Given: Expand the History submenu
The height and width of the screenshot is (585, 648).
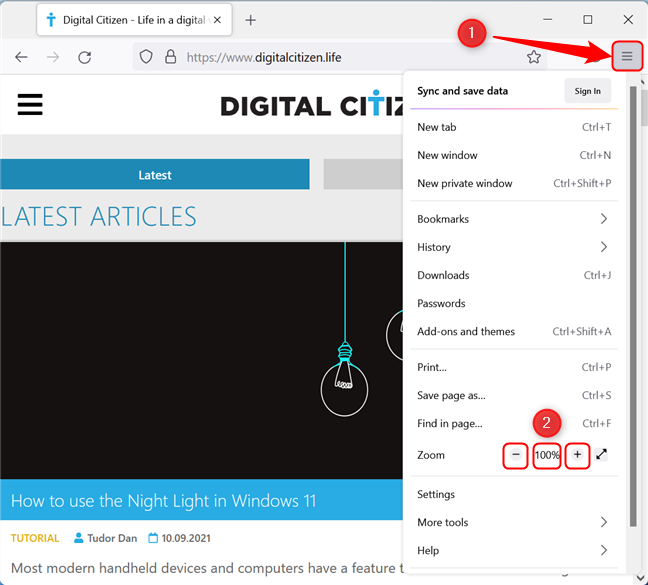Looking at the screenshot, I should (514, 247).
